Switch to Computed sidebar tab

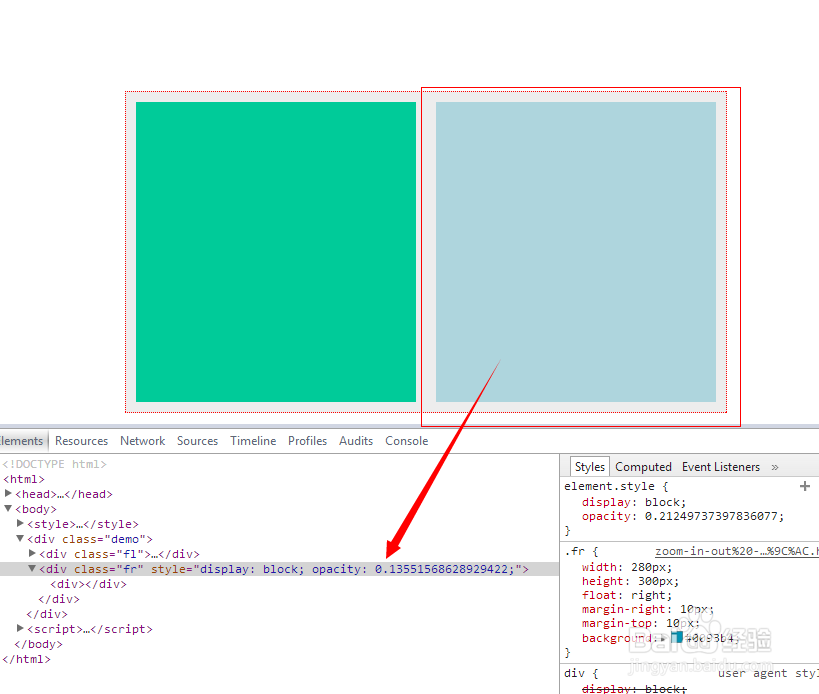click(643, 466)
